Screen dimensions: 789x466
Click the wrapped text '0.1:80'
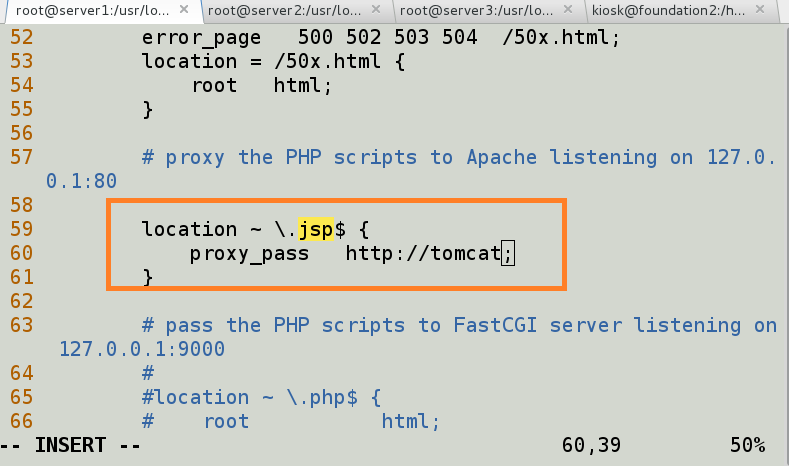(x=82, y=181)
